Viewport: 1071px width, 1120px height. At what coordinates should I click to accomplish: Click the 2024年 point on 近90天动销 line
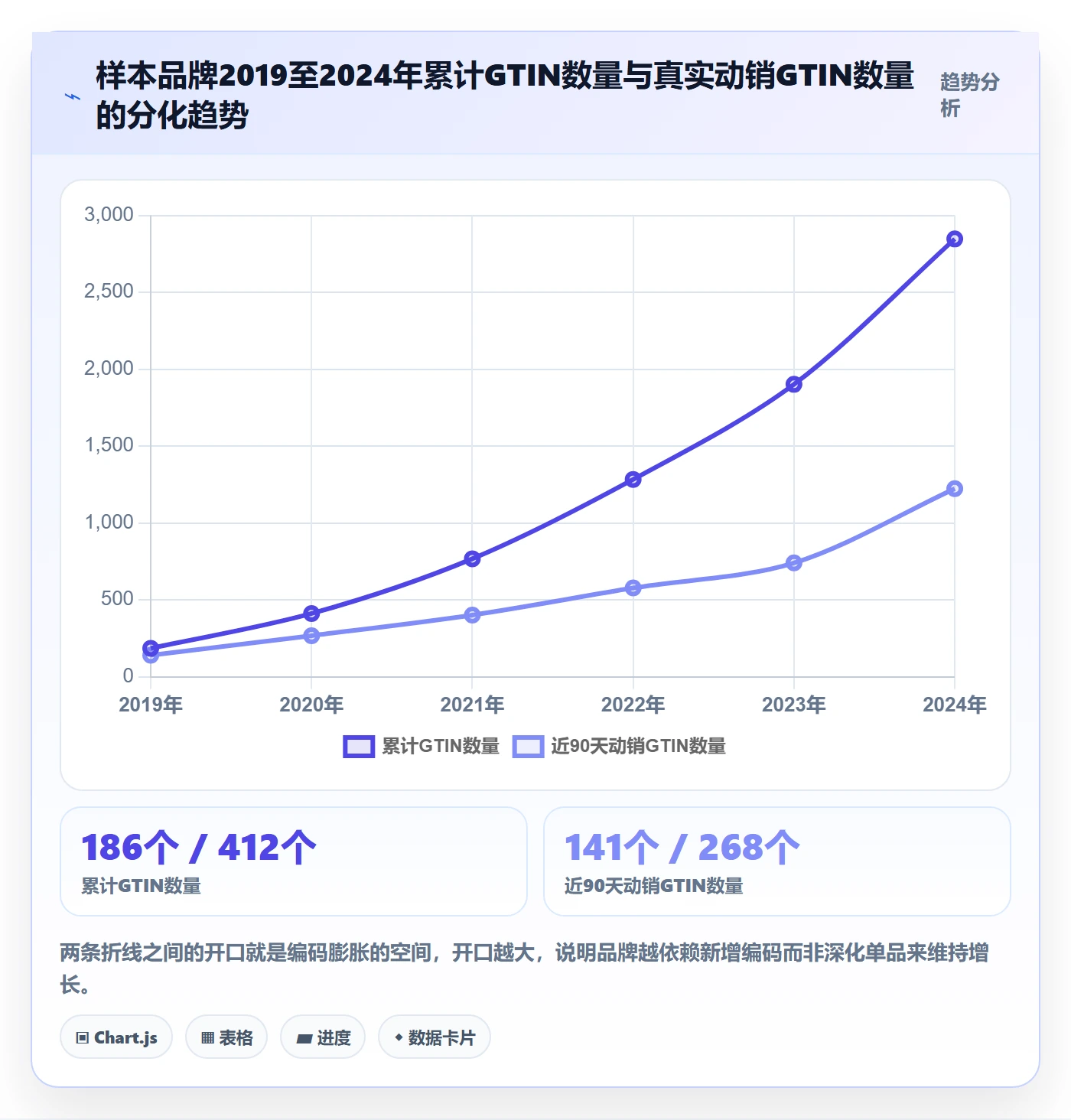(955, 489)
